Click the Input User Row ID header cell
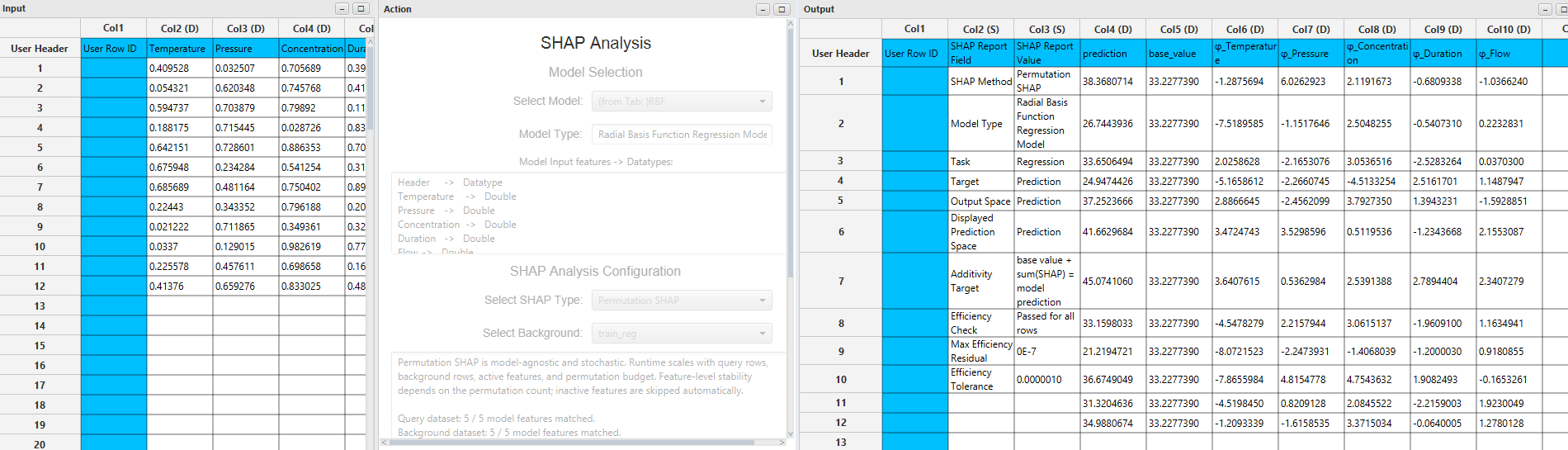 [x=114, y=49]
